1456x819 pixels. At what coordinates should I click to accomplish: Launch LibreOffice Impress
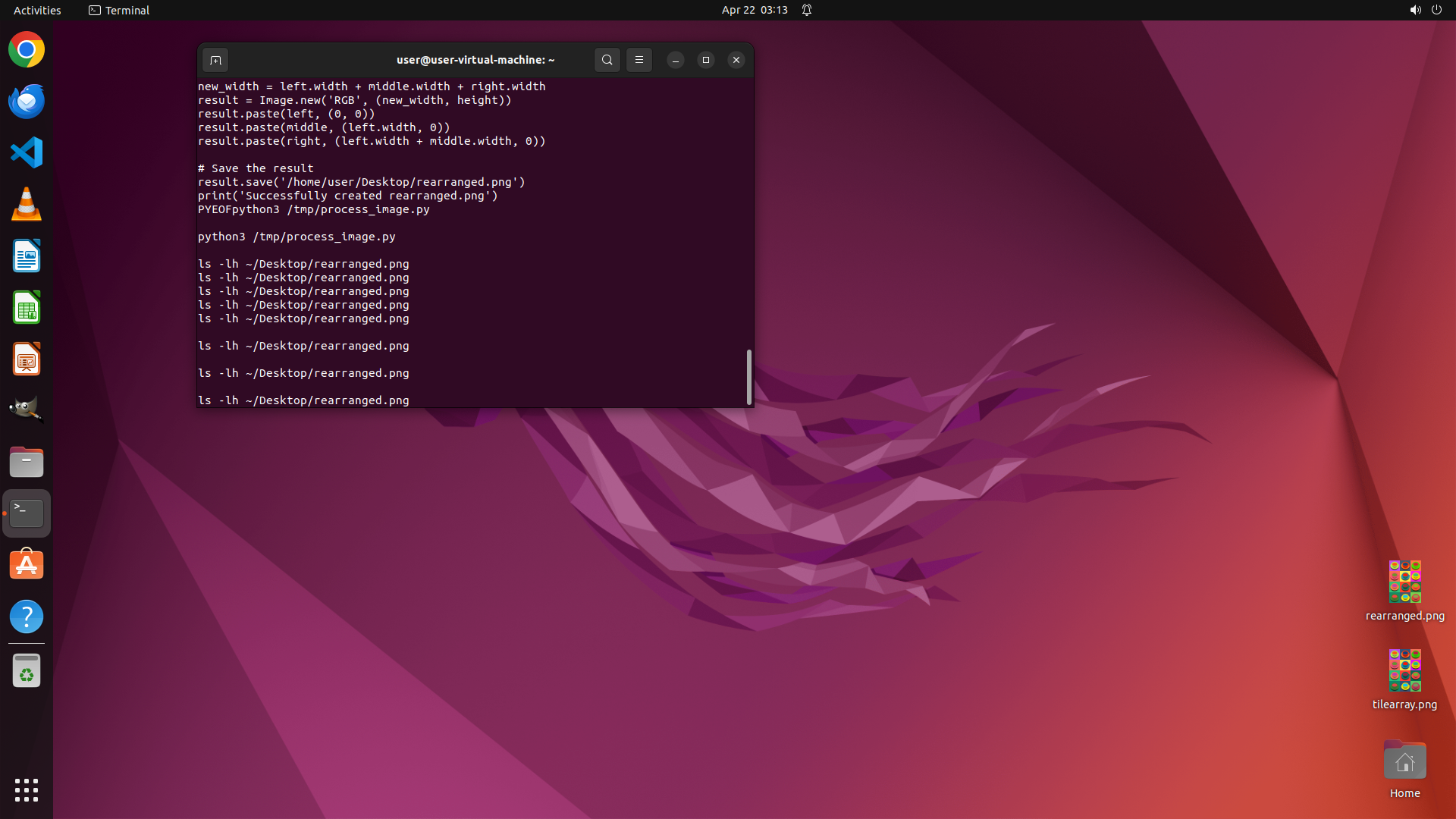[27, 359]
